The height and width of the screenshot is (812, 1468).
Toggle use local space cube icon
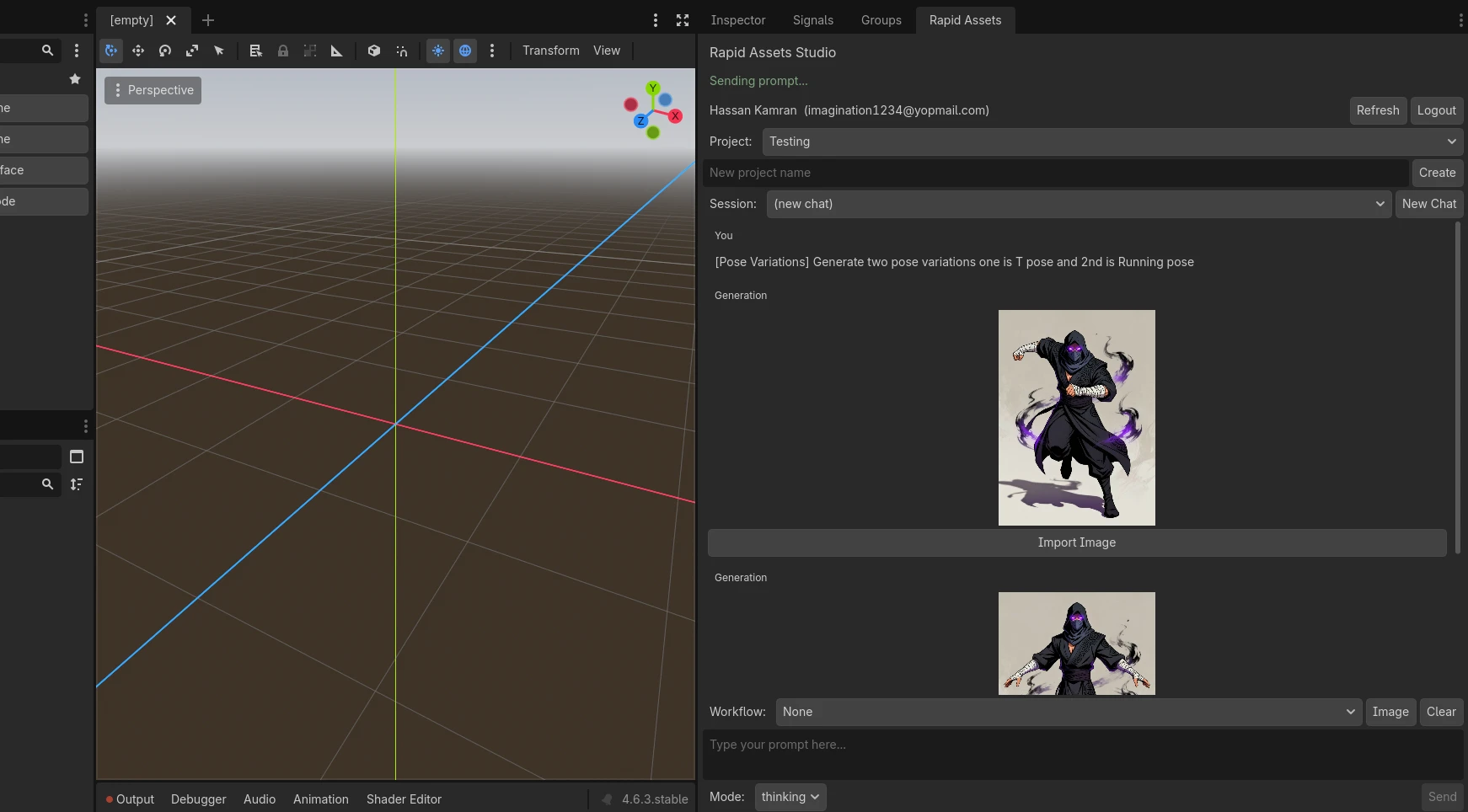tap(374, 51)
